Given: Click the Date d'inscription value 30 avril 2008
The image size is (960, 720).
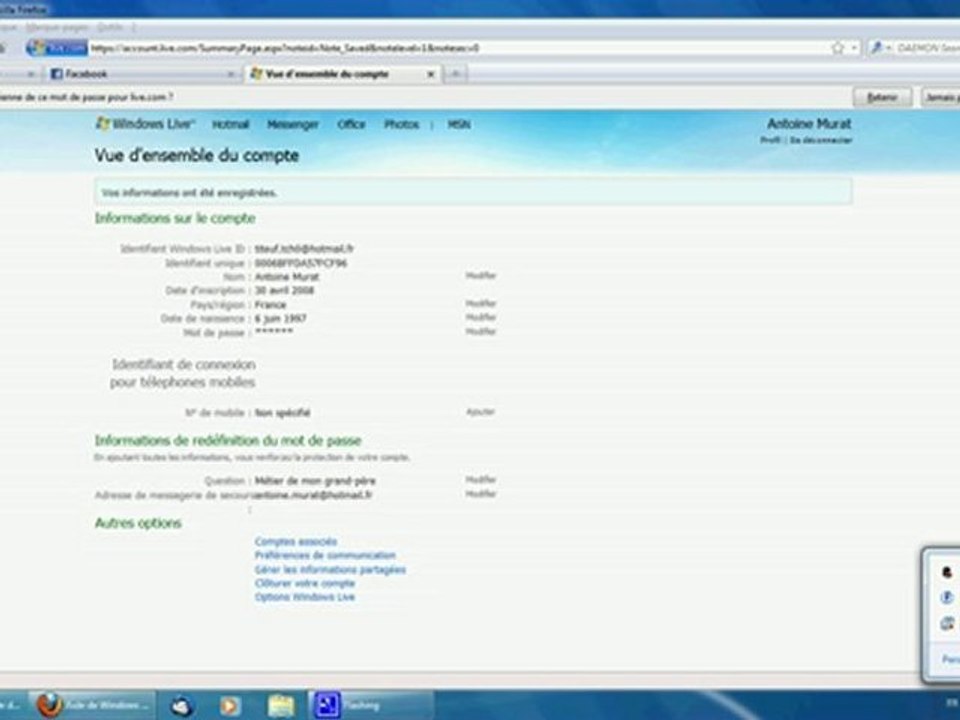Looking at the screenshot, I should click(x=284, y=290).
